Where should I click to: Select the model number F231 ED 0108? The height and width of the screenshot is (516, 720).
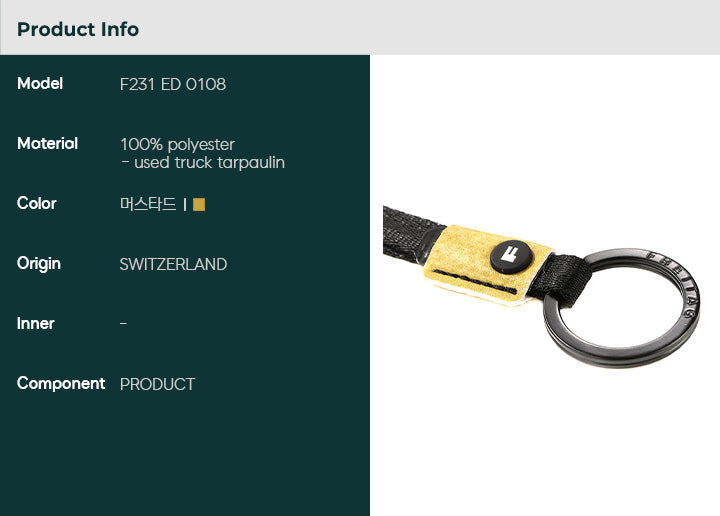[x=173, y=84]
